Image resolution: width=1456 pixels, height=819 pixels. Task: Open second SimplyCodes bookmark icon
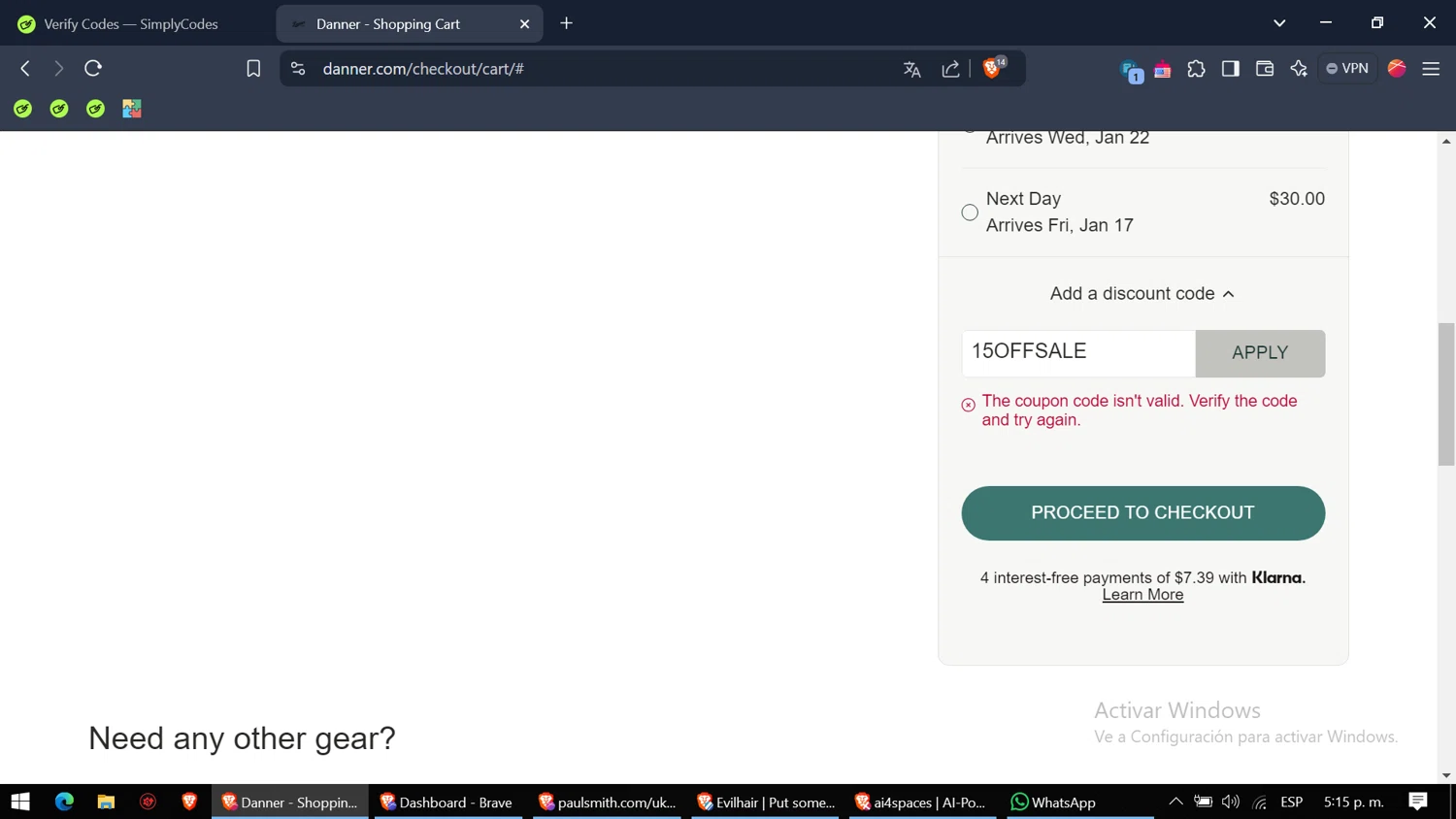(59, 109)
